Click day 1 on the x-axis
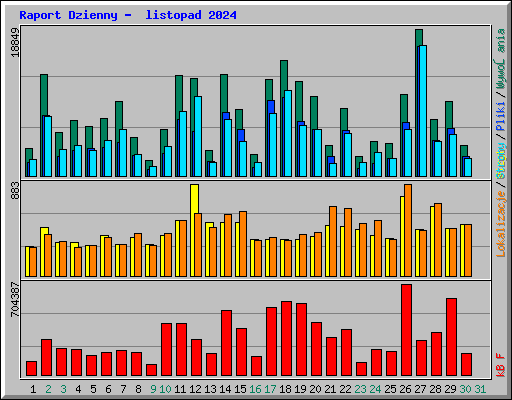The width and height of the screenshot is (512, 400). point(33,389)
